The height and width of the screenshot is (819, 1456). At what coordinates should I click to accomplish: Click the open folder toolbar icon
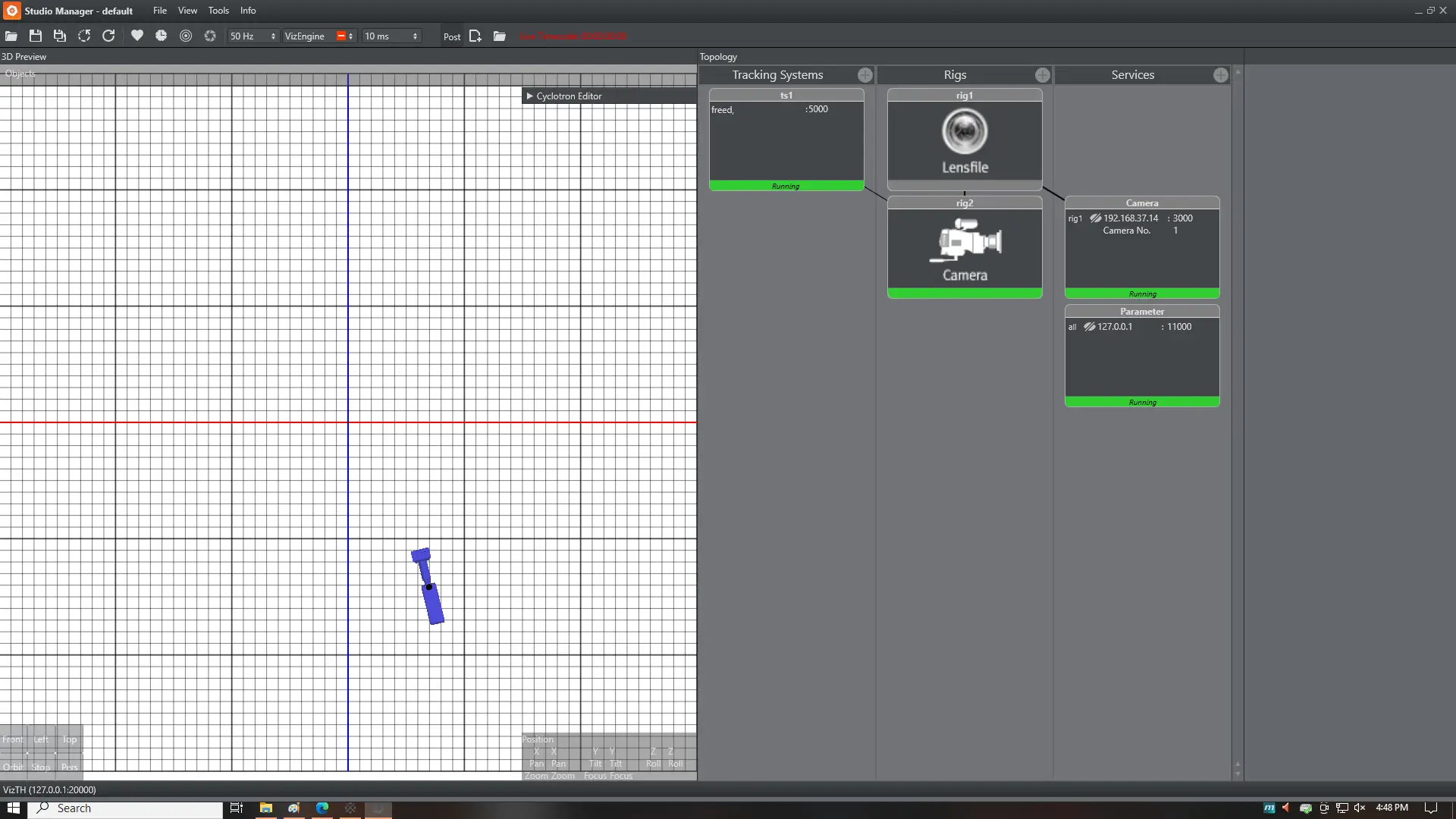pyautogui.click(x=11, y=36)
